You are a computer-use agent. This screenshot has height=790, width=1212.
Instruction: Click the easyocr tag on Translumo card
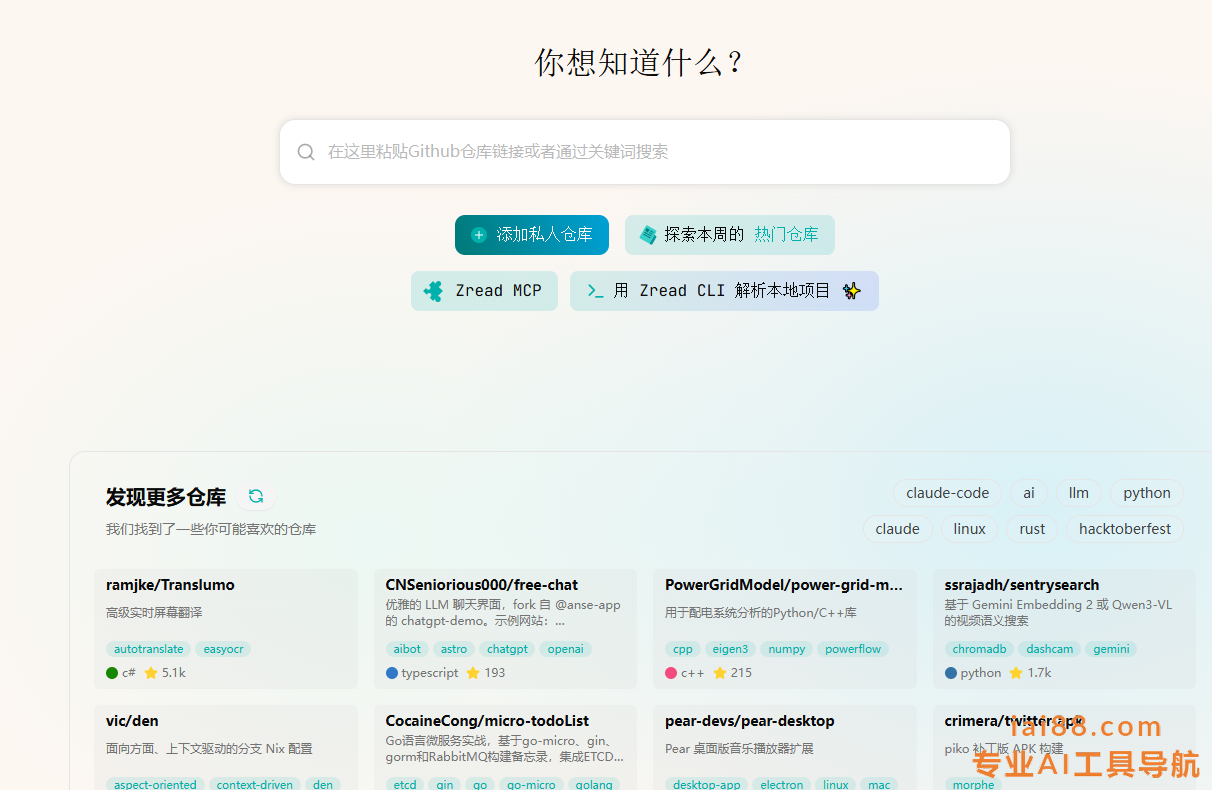click(223, 649)
